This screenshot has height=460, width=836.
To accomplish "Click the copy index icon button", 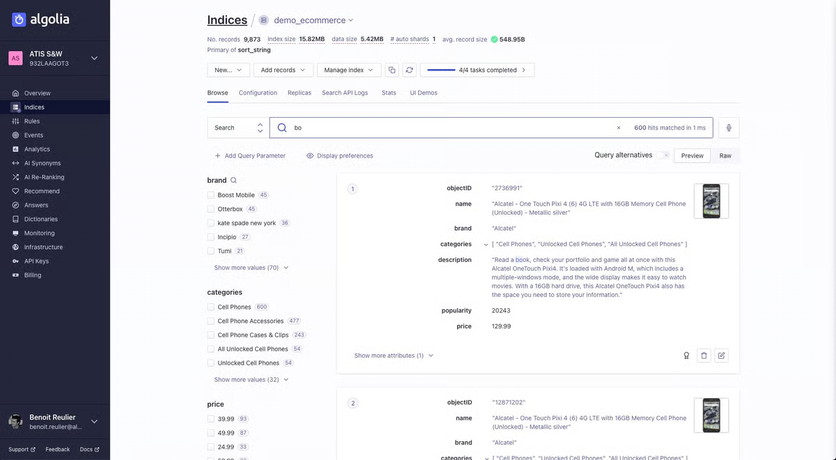I will coord(392,70).
